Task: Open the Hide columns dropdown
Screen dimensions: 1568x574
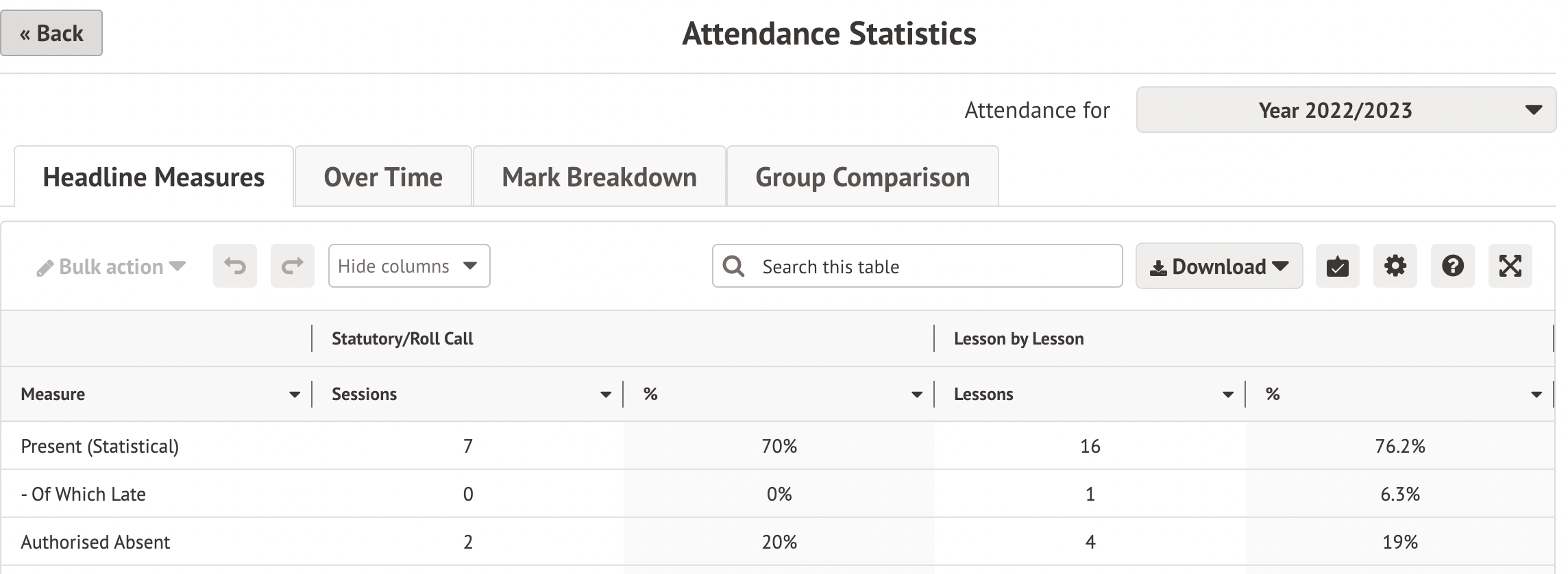Action: [409, 266]
